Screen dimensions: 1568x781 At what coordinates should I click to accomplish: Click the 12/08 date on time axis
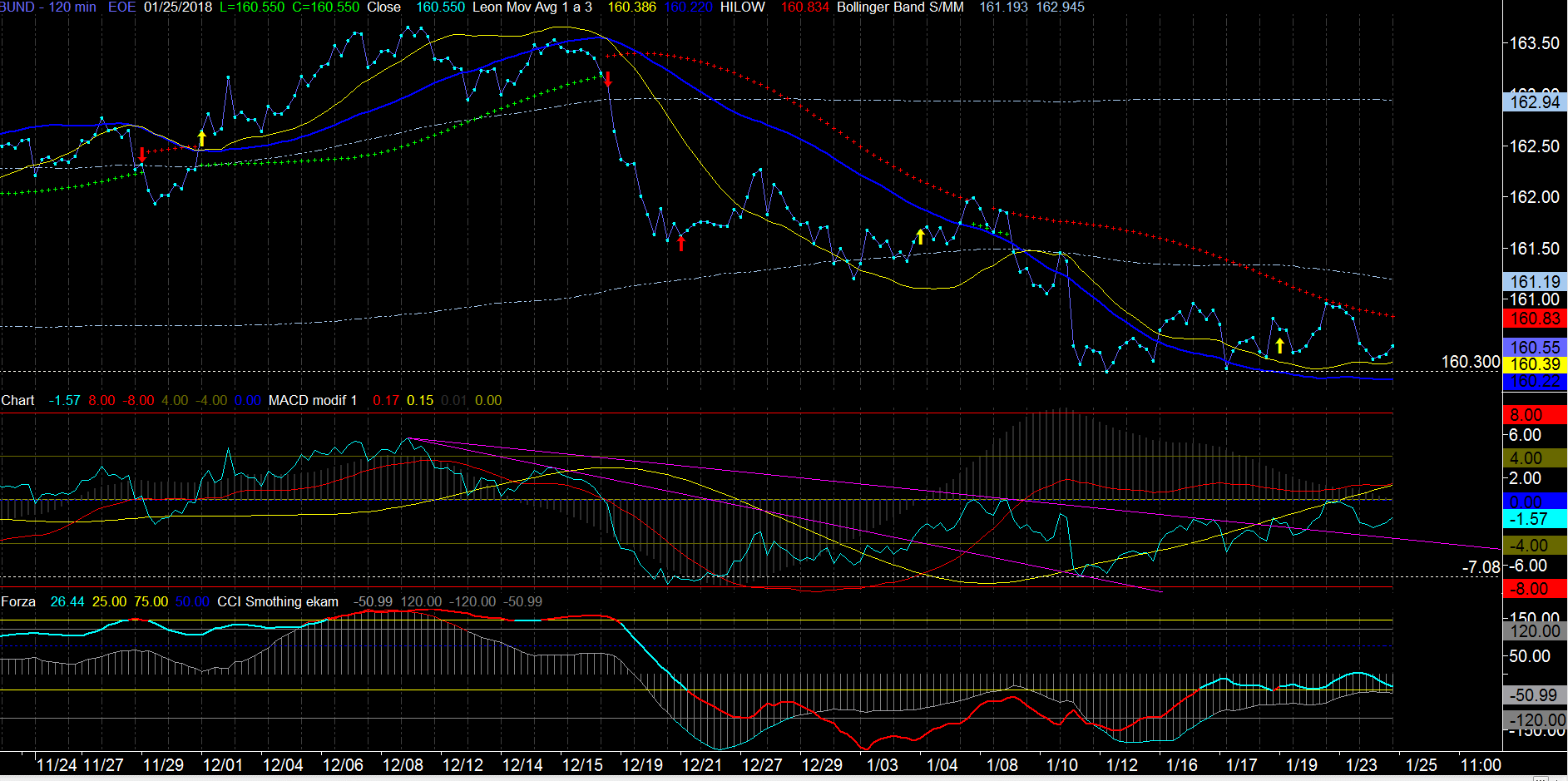point(403,765)
